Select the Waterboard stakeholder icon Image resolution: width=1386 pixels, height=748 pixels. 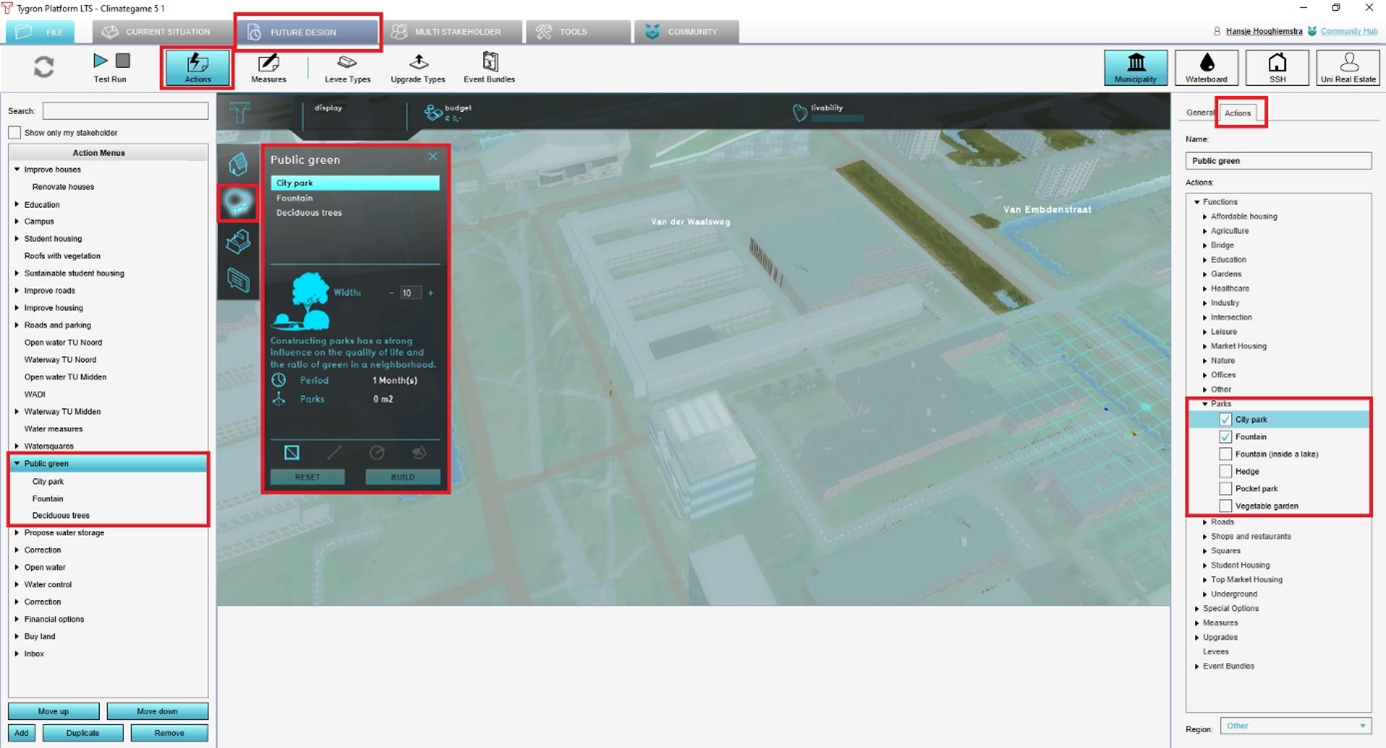[1206, 67]
